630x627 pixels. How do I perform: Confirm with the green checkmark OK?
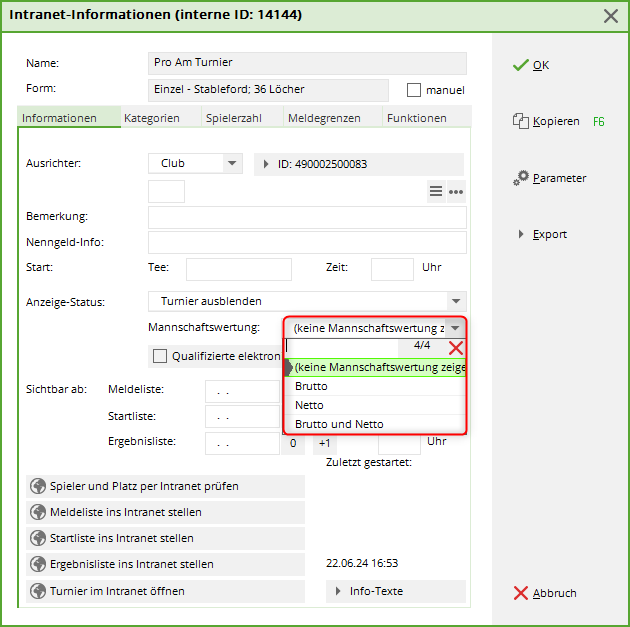[520, 65]
